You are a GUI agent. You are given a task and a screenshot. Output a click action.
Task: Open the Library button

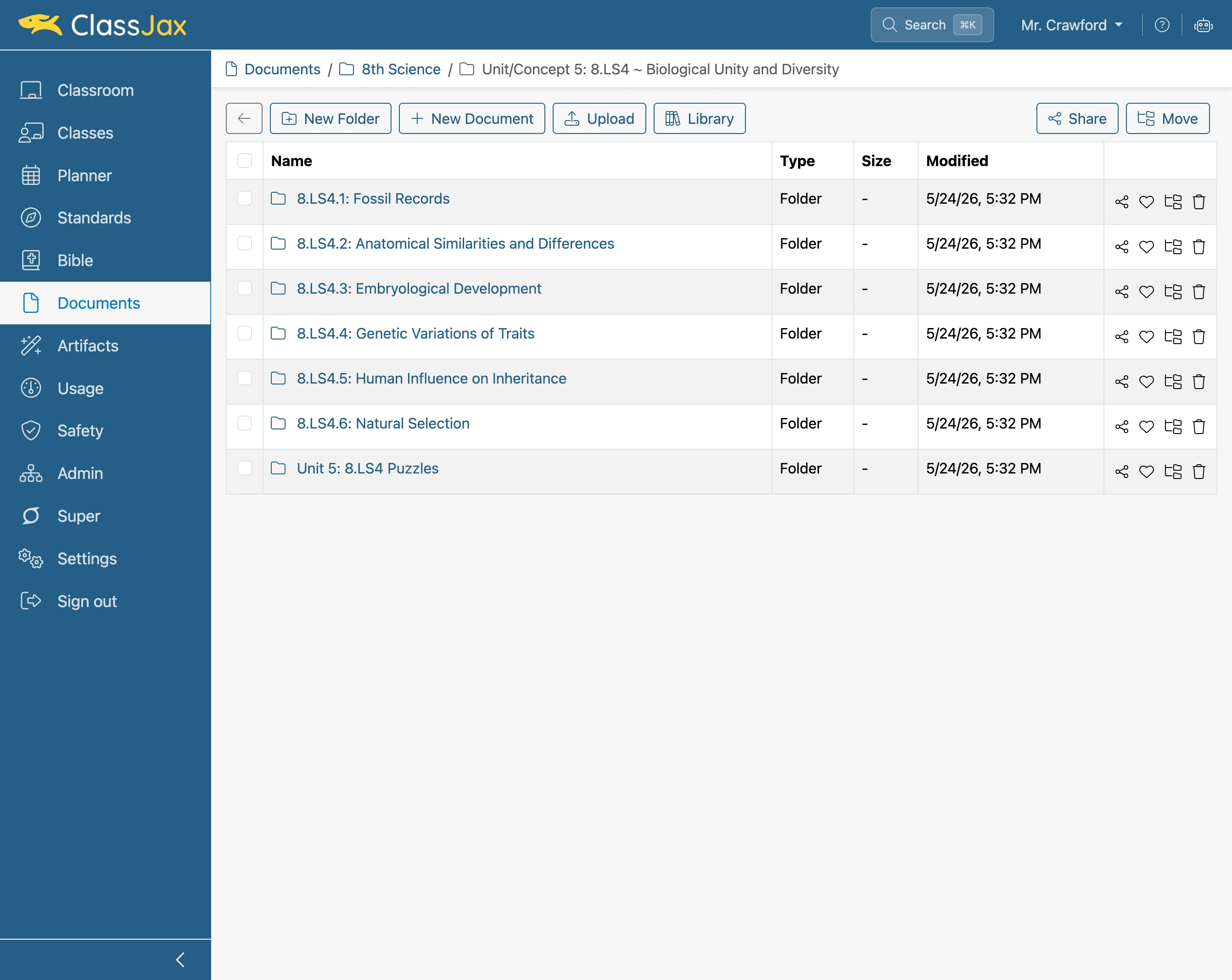pos(700,118)
